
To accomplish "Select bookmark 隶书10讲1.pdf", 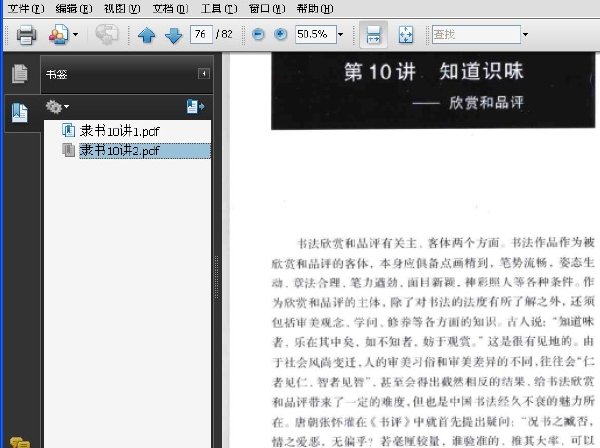I will 119,131.
